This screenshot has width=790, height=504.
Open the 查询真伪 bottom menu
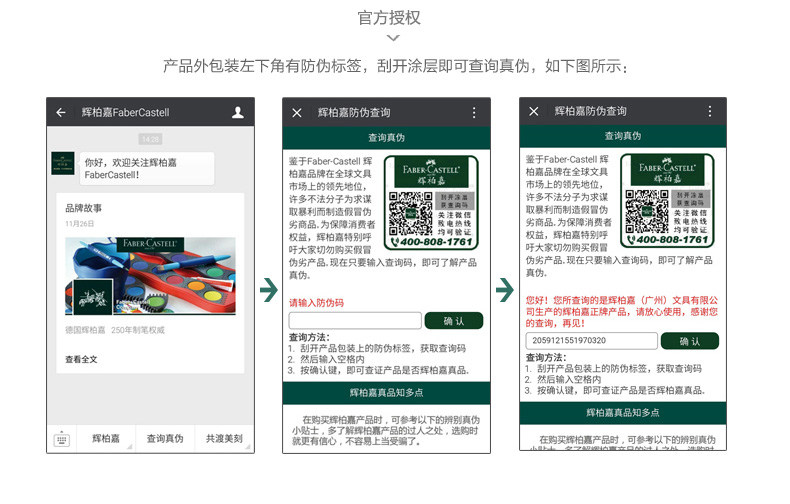165,438
